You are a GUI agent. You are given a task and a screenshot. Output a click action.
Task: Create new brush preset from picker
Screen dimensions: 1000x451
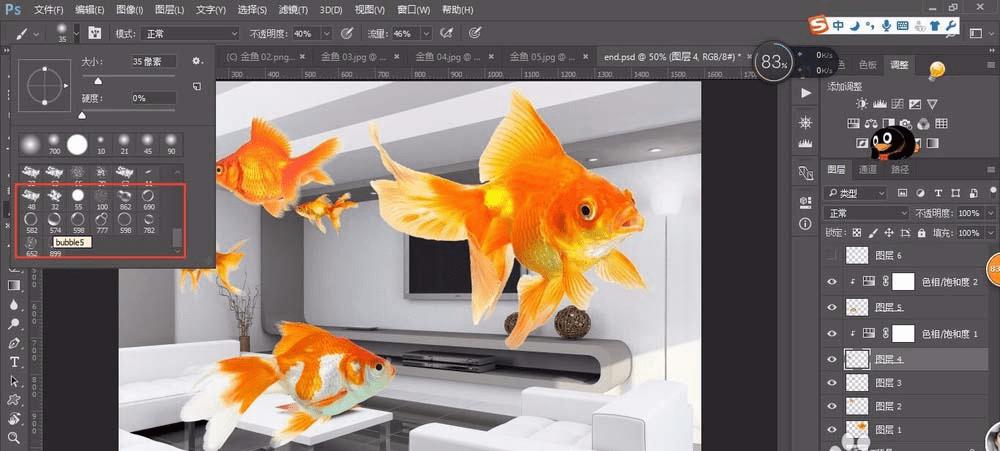point(196,86)
